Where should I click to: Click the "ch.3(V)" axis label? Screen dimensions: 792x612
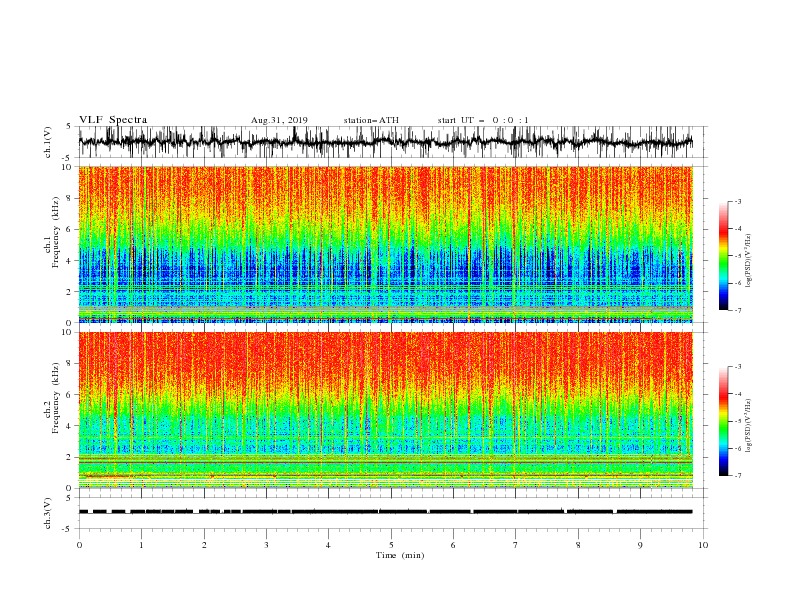tap(48, 513)
